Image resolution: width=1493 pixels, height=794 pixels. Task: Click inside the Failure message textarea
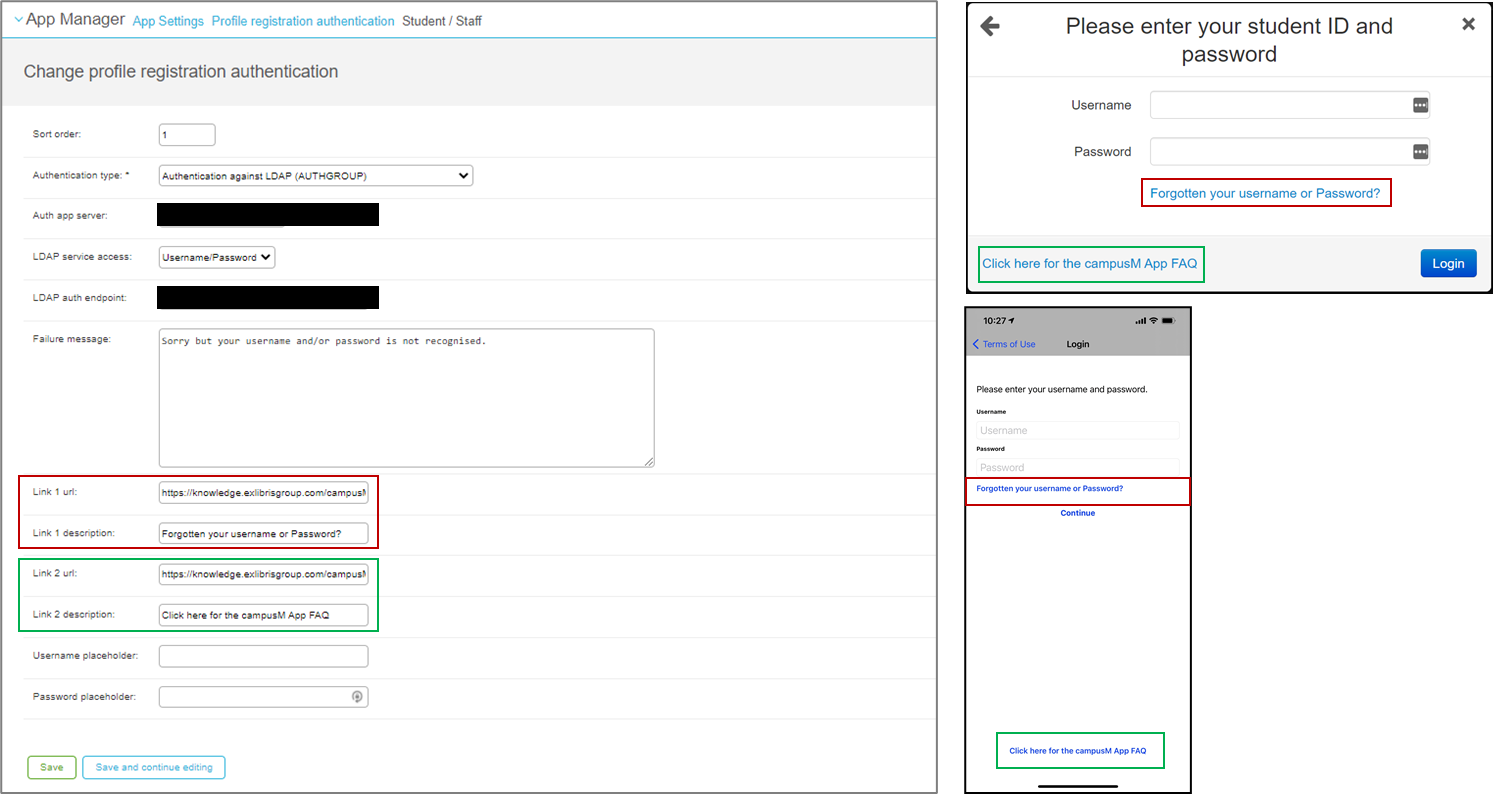(407, 398)
